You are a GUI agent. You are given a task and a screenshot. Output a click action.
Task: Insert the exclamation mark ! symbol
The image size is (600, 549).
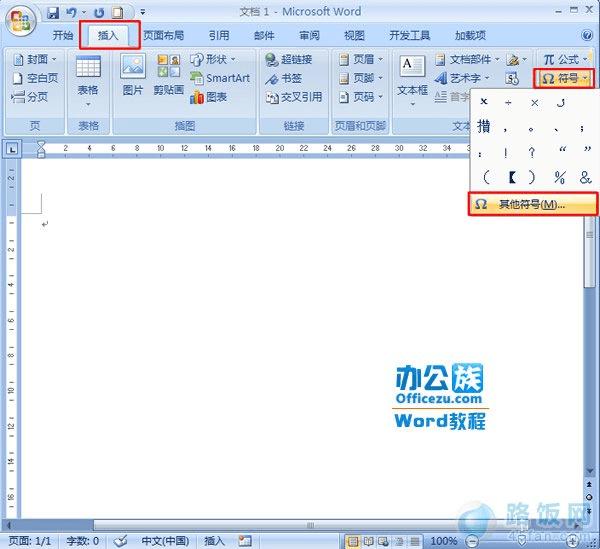click(x=506, y=153)
